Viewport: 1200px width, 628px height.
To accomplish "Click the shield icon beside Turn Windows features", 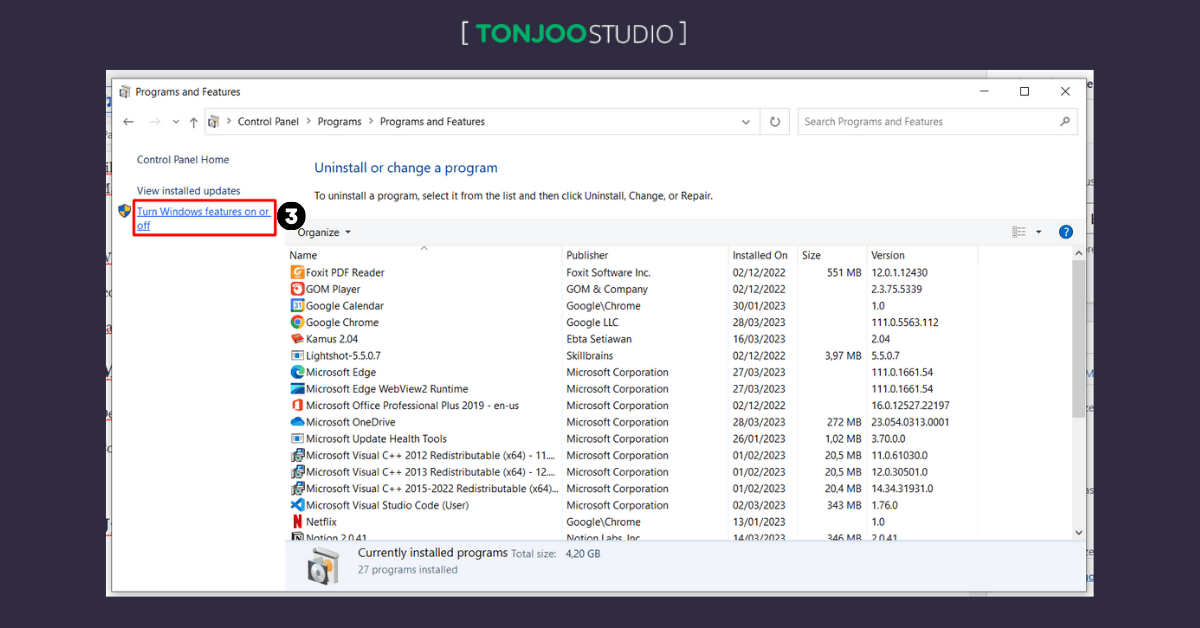I will click(x=124, y=211).
